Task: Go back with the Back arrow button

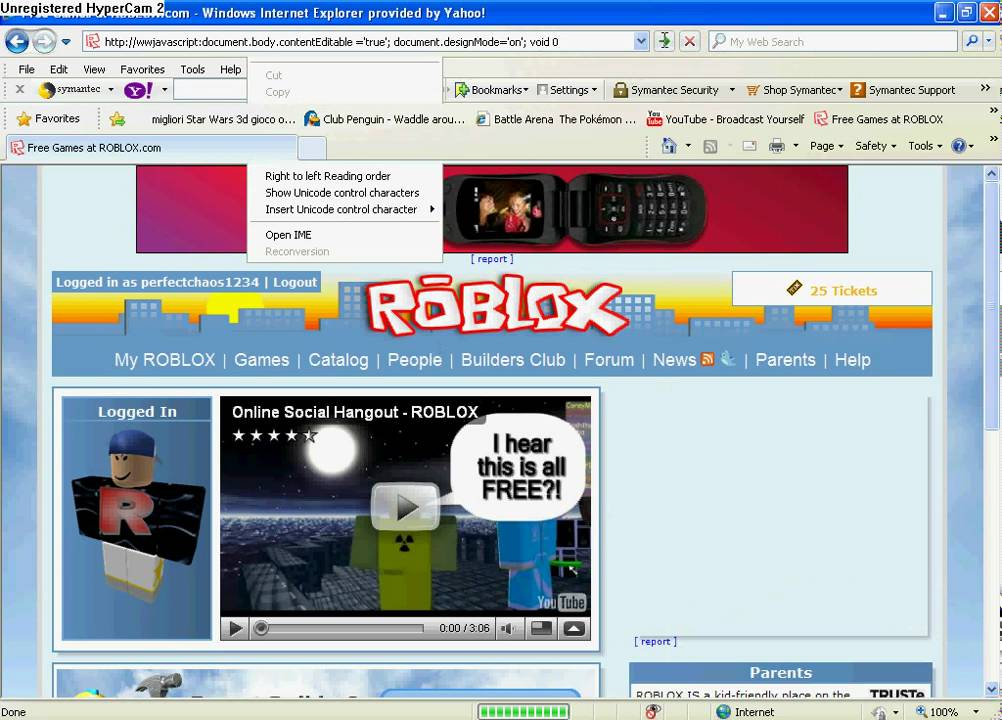Action: pos(17,42)
